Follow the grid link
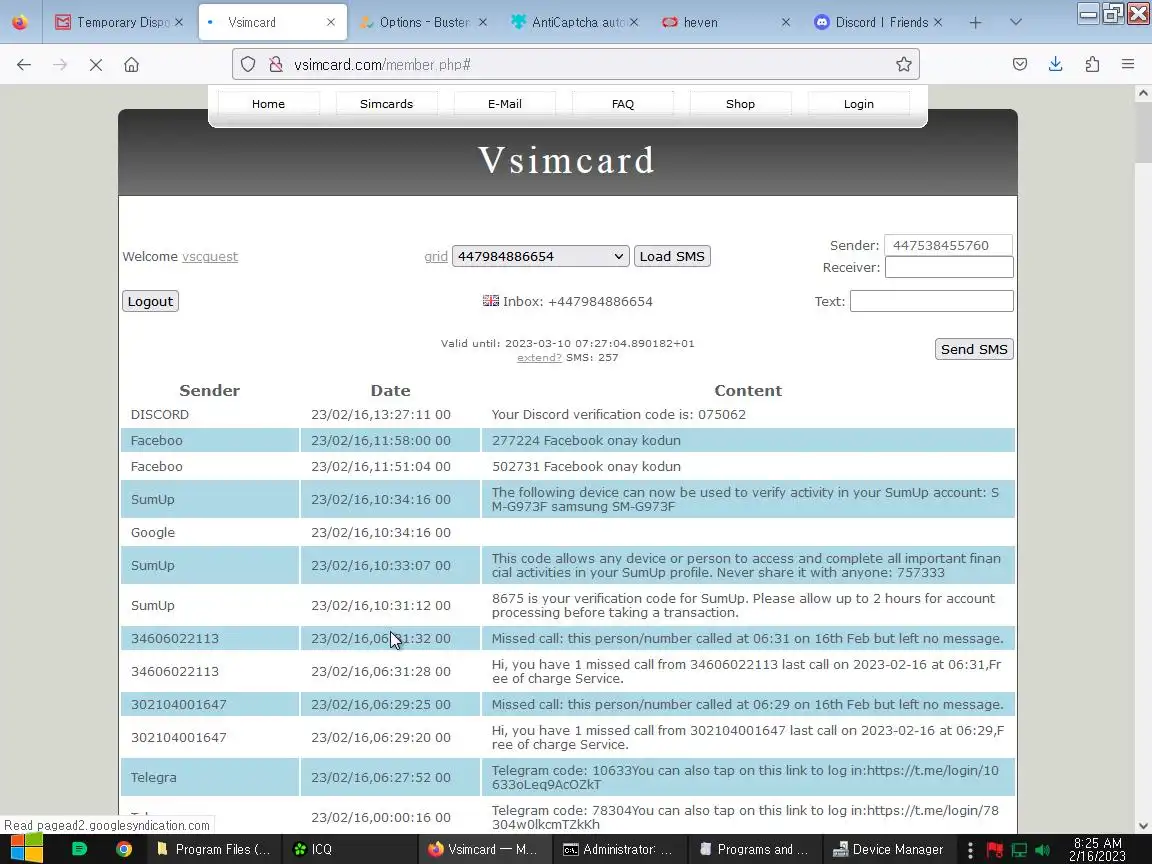Image resolution: width=1152 pixels, height=864 pixels. 436,256
